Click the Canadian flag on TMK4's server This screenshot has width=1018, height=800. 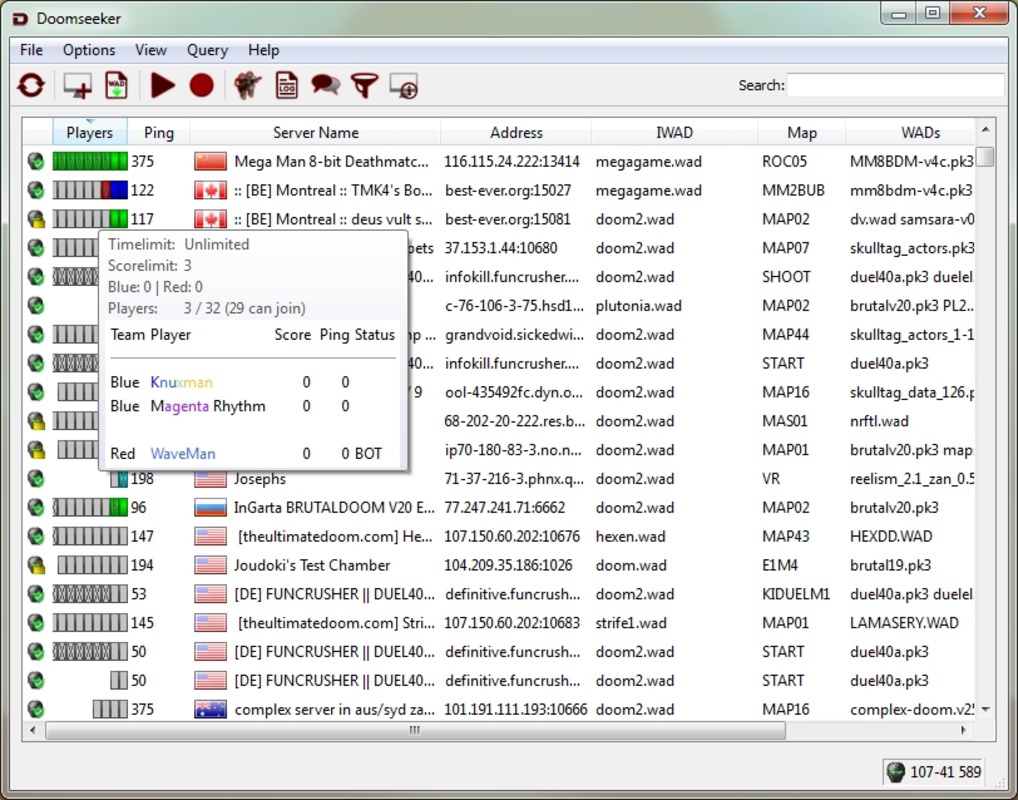(210, 190)
